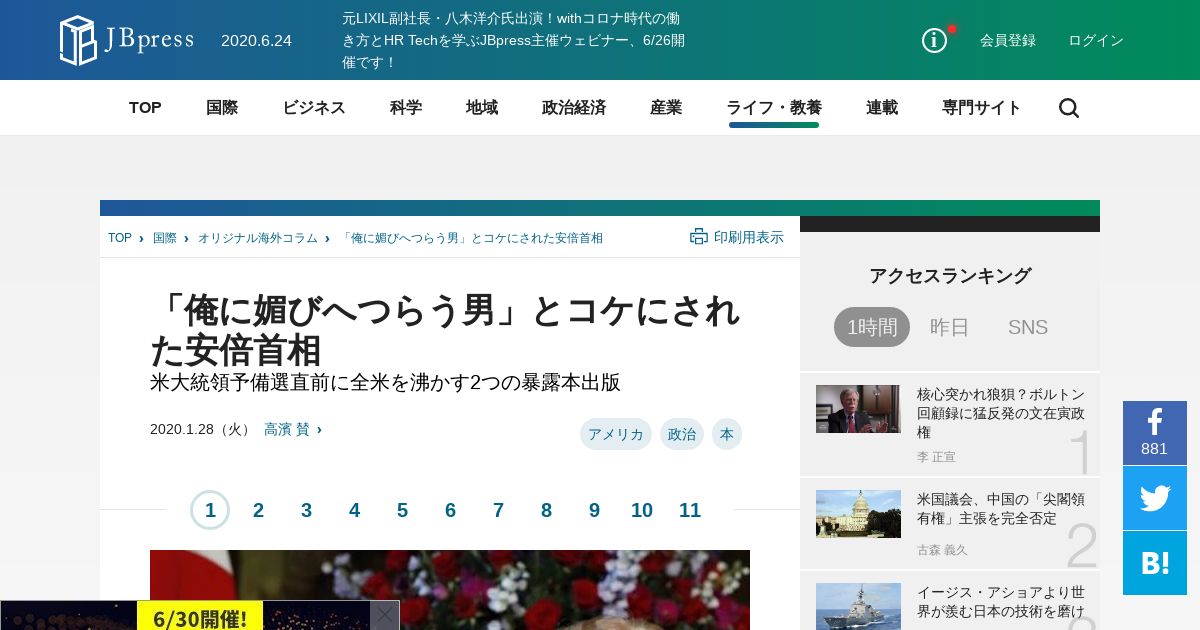Open ボルトン回顧録 ranking headline

point(1001,413)
